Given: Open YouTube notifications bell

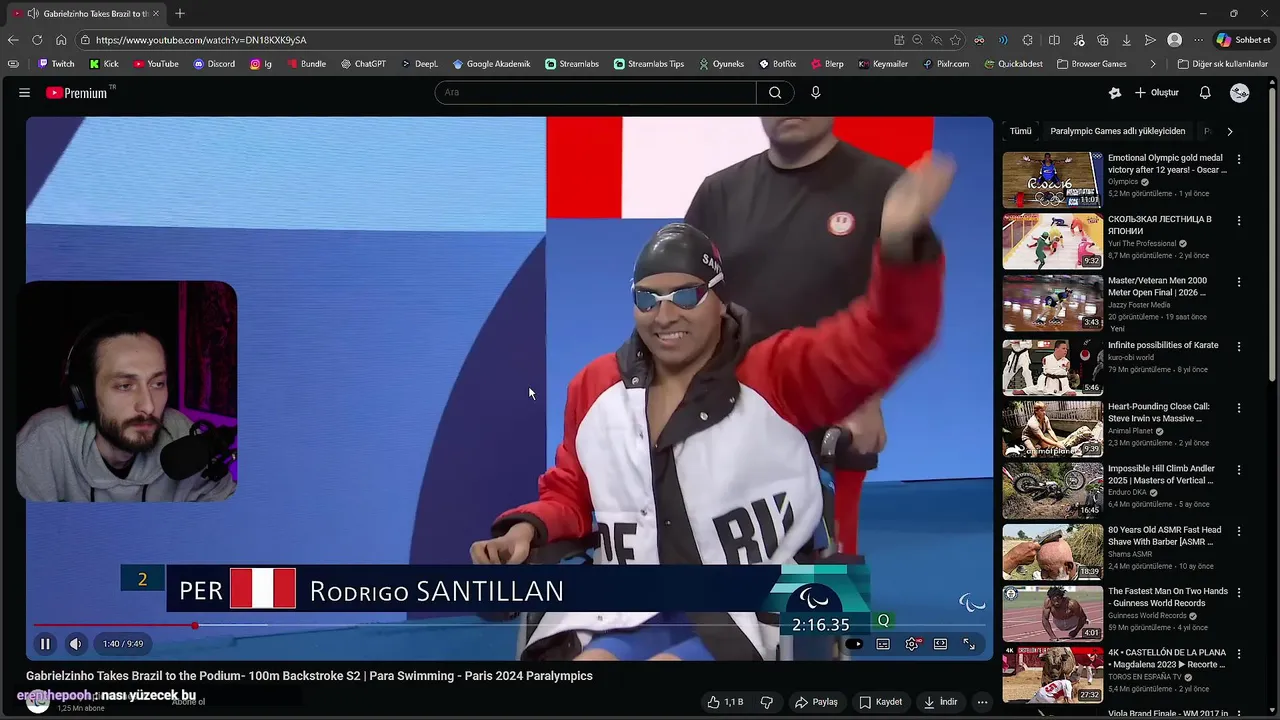Looking at the screenshot, I should point(1205,92).
